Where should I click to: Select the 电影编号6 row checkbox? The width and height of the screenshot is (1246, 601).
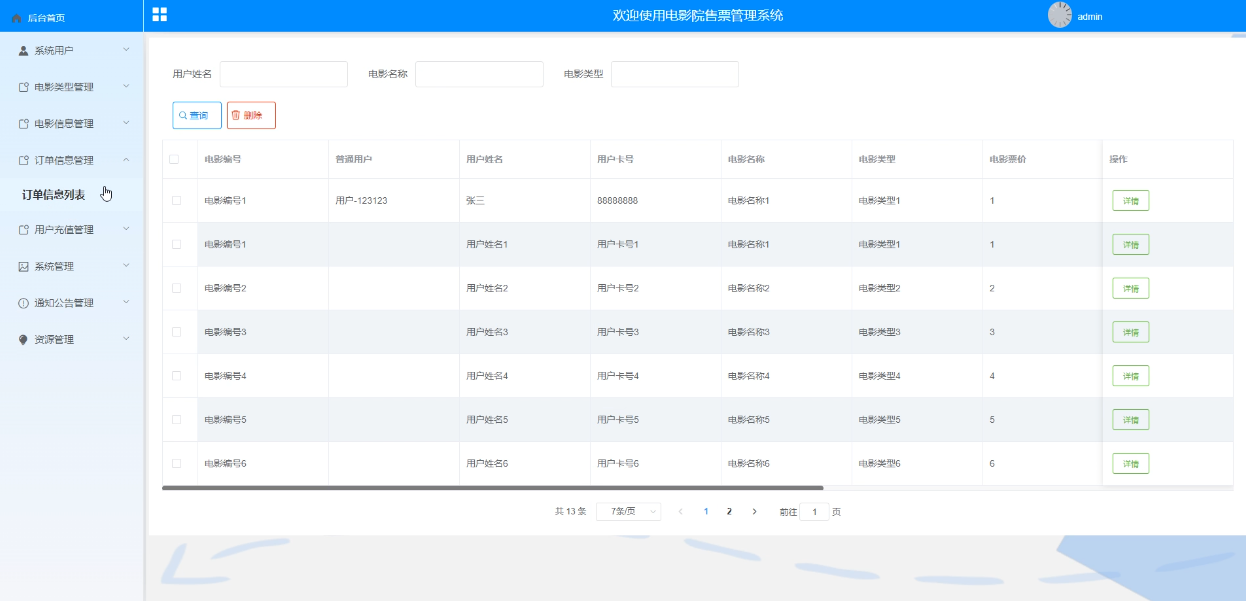pos(176,463)
